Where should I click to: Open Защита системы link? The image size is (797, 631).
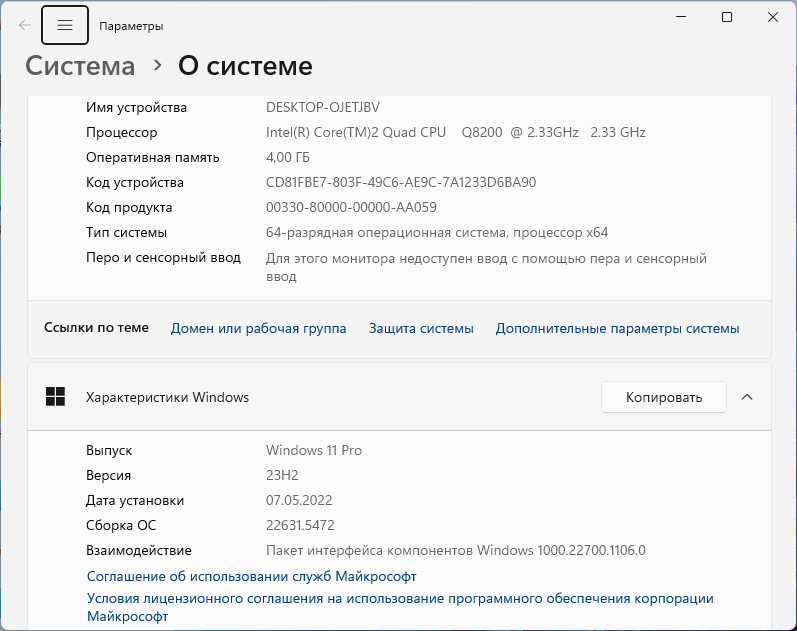point(421,328)
